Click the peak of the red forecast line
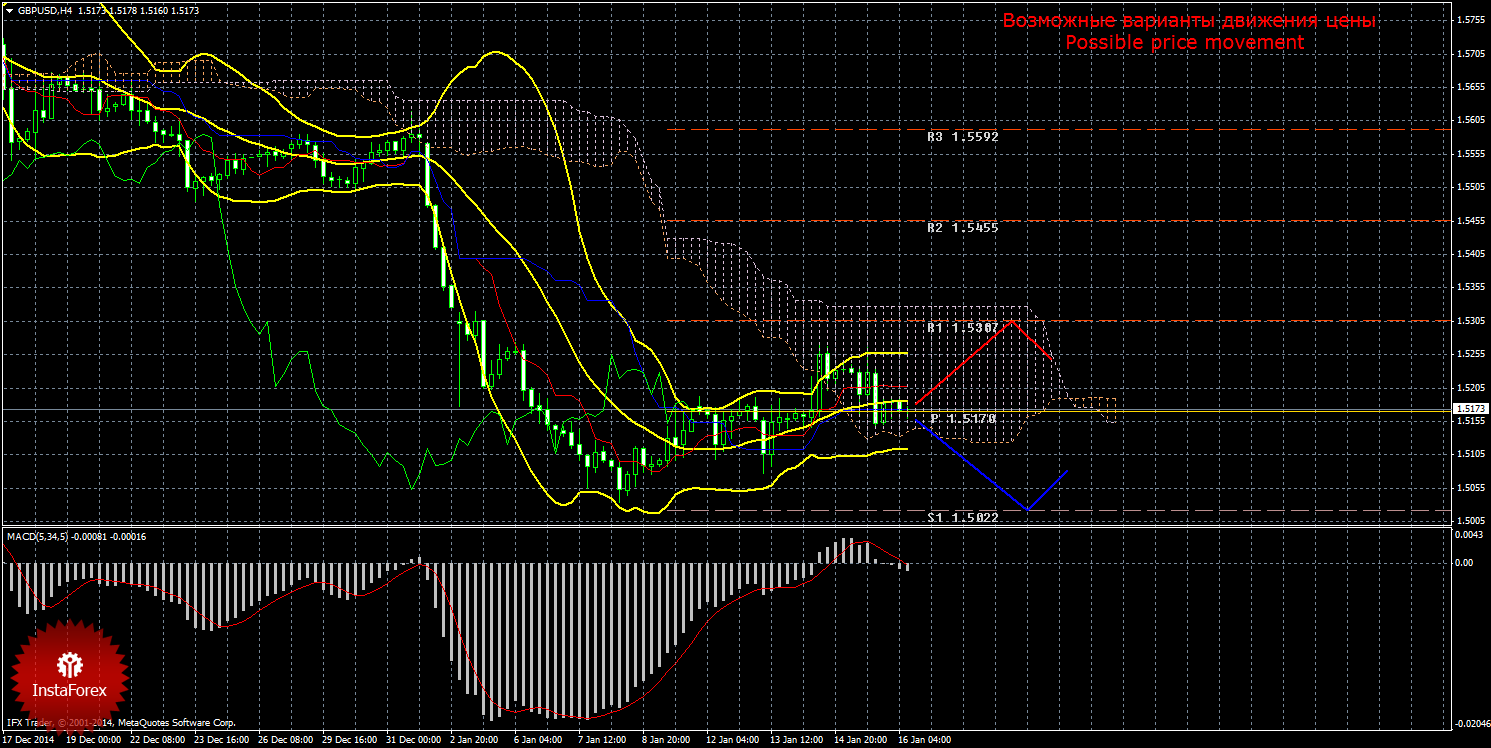1491x748 pixels. coord(1014,321)
